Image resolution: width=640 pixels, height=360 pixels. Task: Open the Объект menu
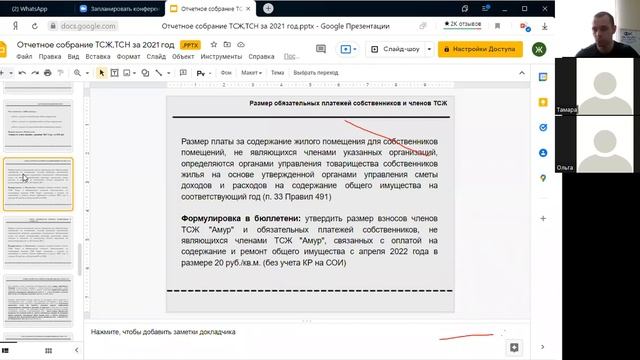(x=183, y=57)
